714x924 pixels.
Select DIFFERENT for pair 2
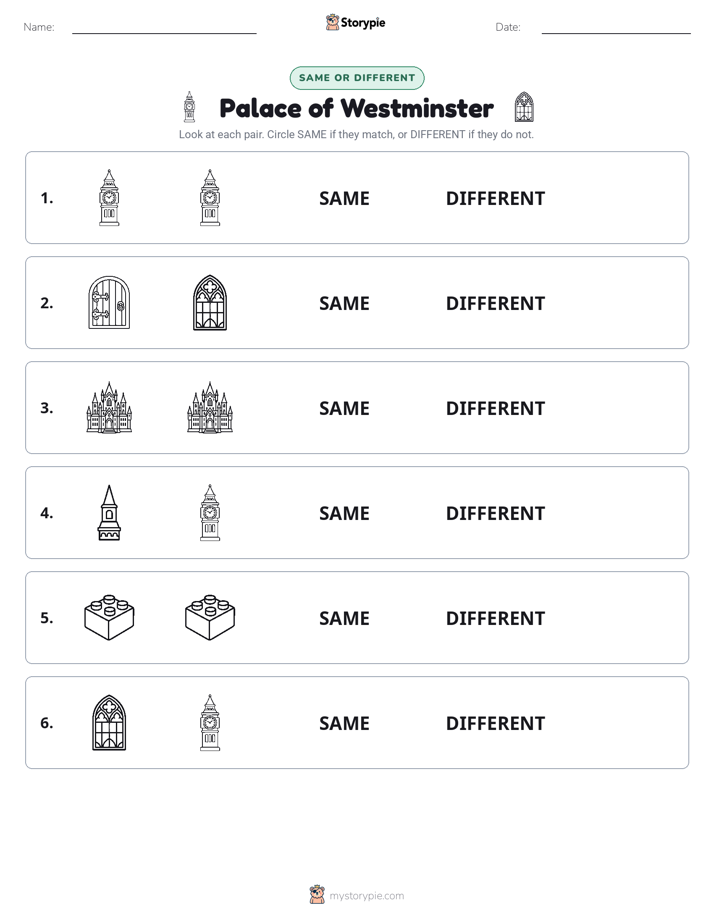[495, 303]
